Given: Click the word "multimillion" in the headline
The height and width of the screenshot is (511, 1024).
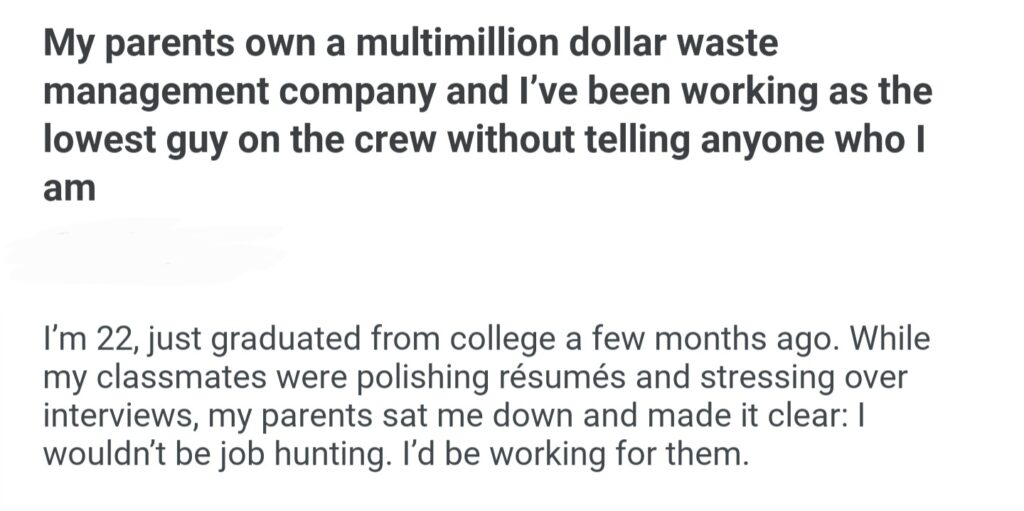Looking at the screenshot, I should (x=463, y=46).
